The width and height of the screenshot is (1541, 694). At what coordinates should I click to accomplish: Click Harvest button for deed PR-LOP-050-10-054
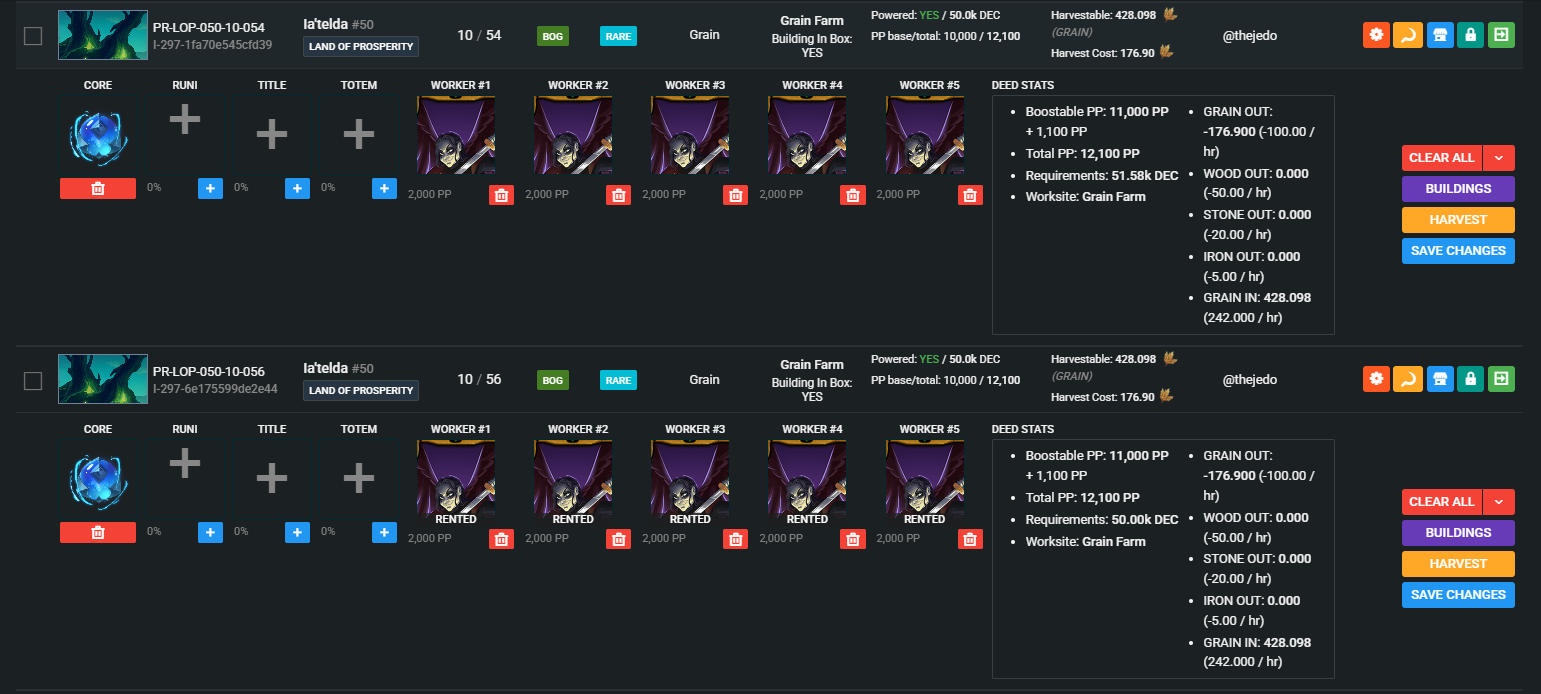(x=1458, y=220)
